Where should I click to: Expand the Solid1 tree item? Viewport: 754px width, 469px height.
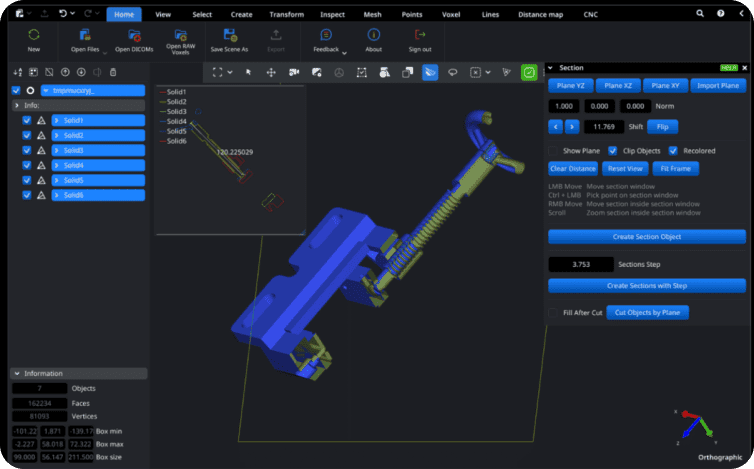(57, 120)
